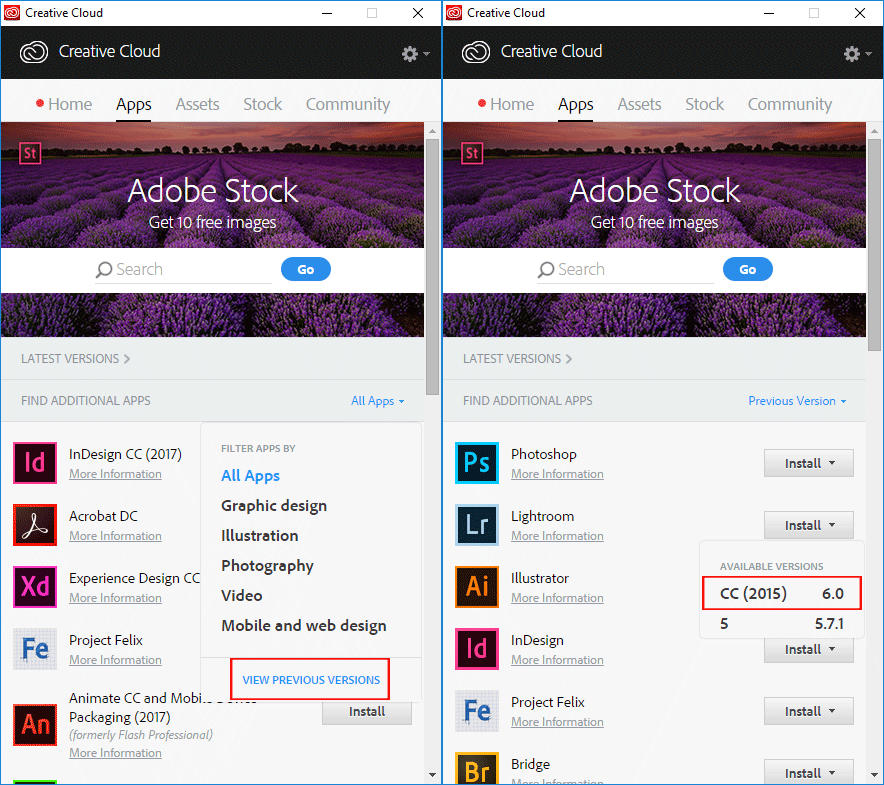Image resolution: width=884 pixels, height=785 pixels.
Task: Click Creative Cloud logo in left window header
Action: point(34,52)
